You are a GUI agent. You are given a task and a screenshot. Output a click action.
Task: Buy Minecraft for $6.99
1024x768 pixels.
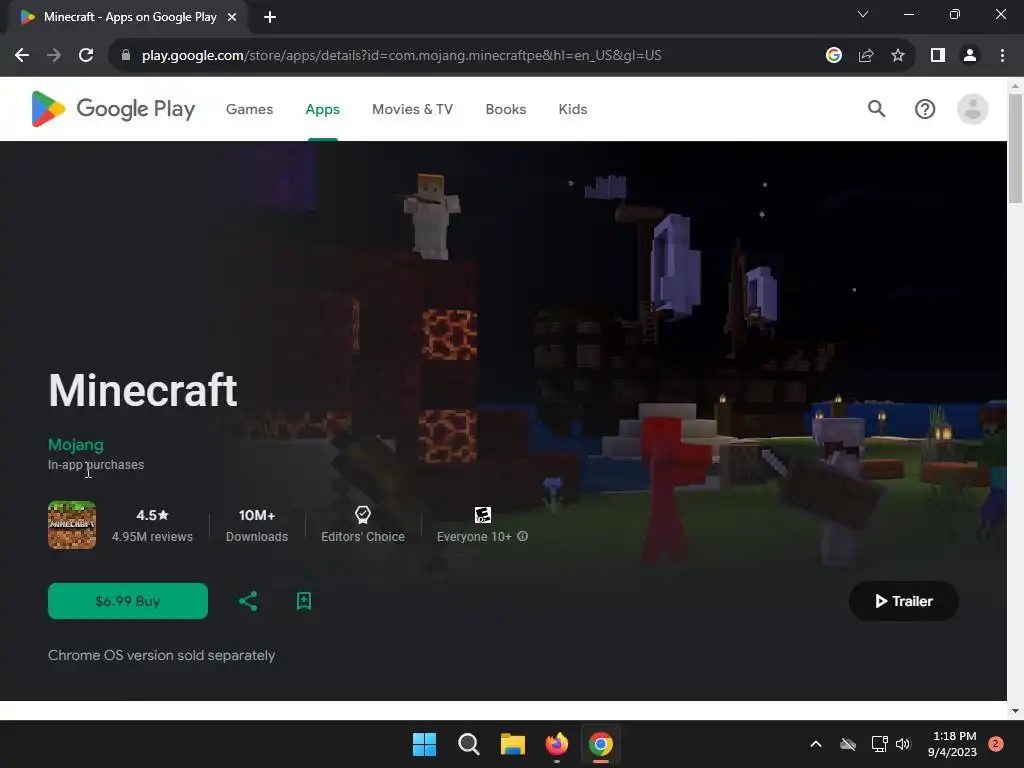(128, 601)
